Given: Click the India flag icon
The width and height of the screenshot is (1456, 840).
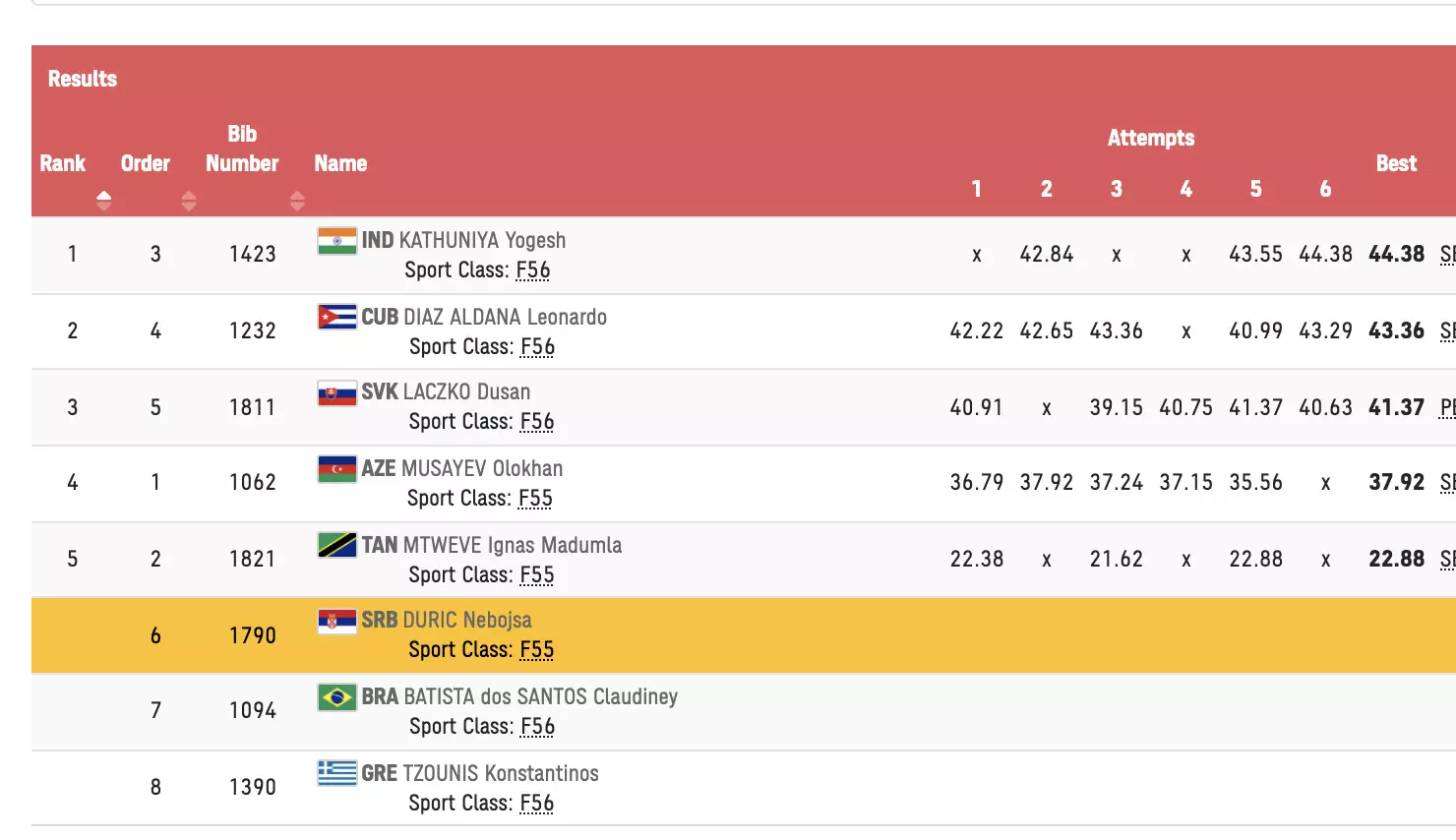Looking at the screenshot, I should pyautogui.click(x=336, y=241).
